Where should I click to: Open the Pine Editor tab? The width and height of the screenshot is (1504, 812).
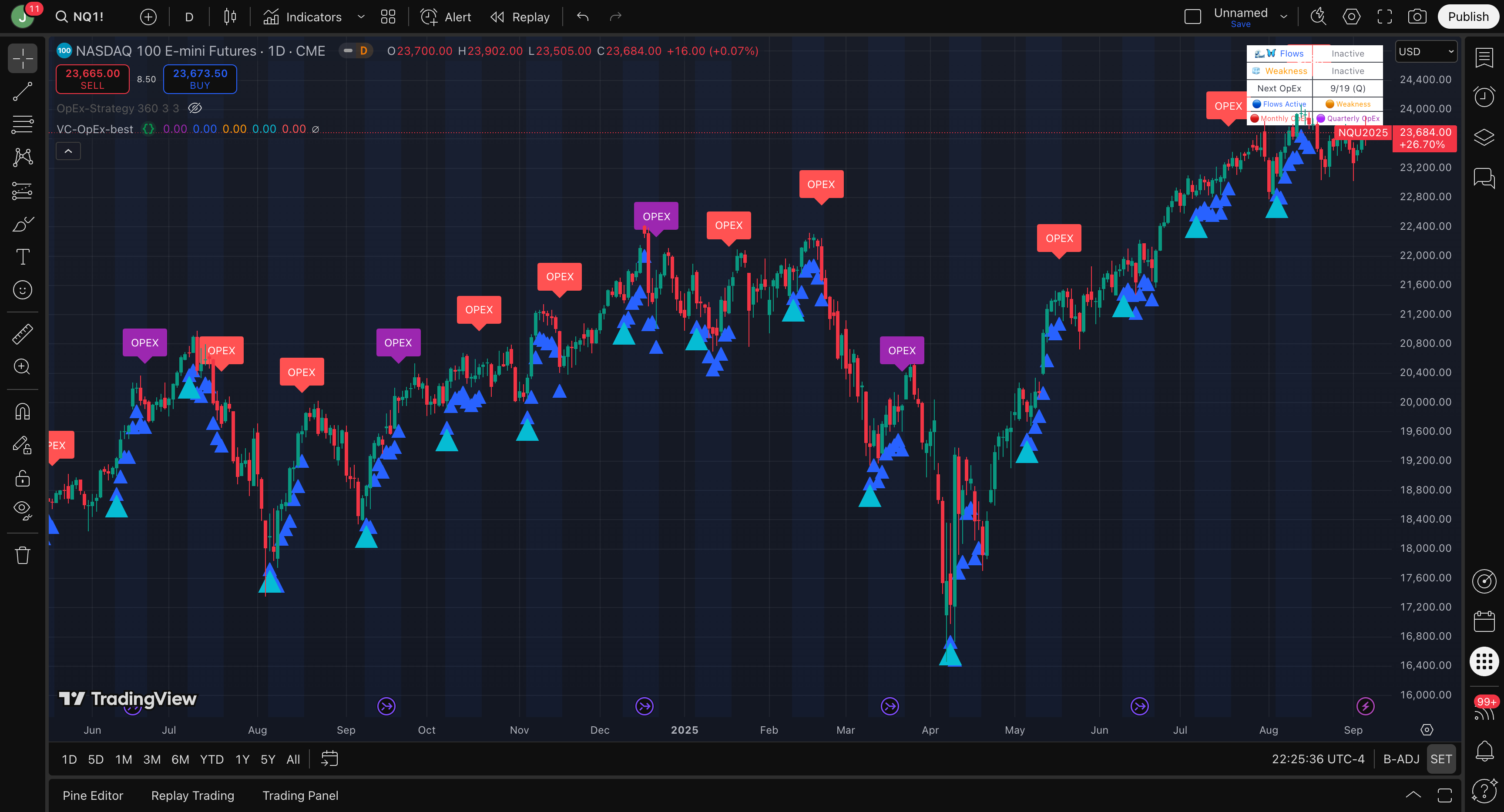pyautogui.click(x=93, y=795)
